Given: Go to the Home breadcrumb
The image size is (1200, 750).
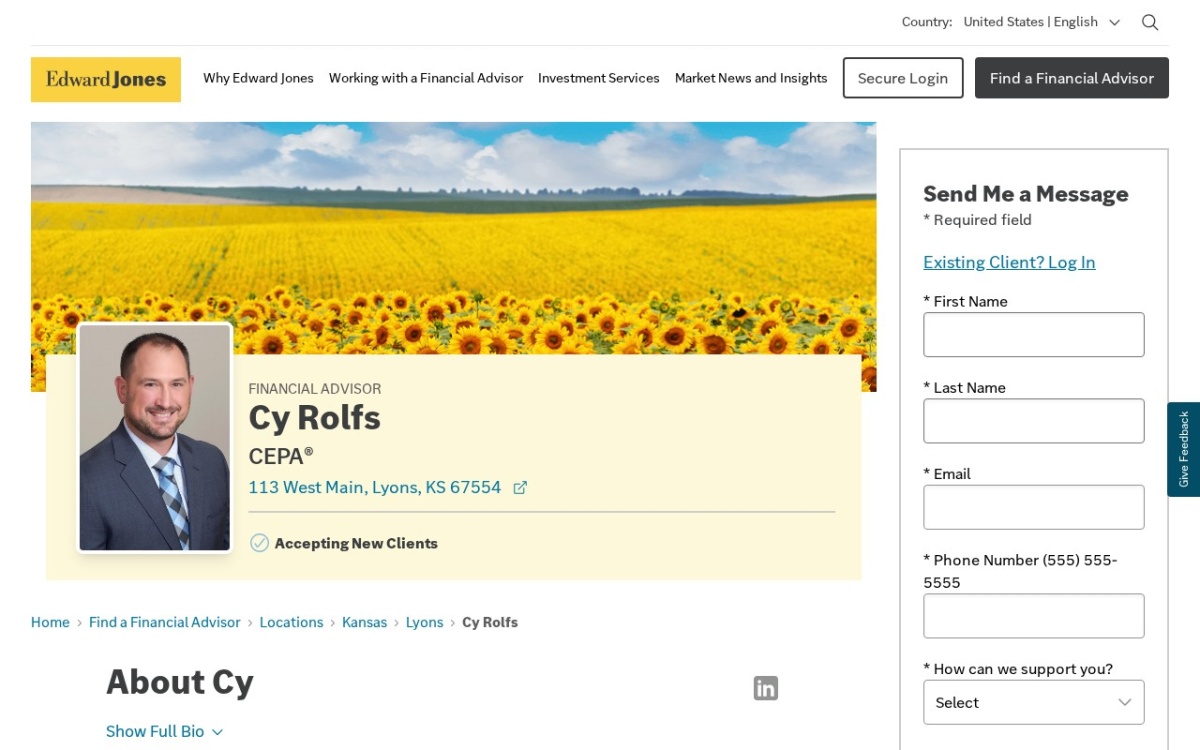Looking at the screenshot, I should (50, 622).
